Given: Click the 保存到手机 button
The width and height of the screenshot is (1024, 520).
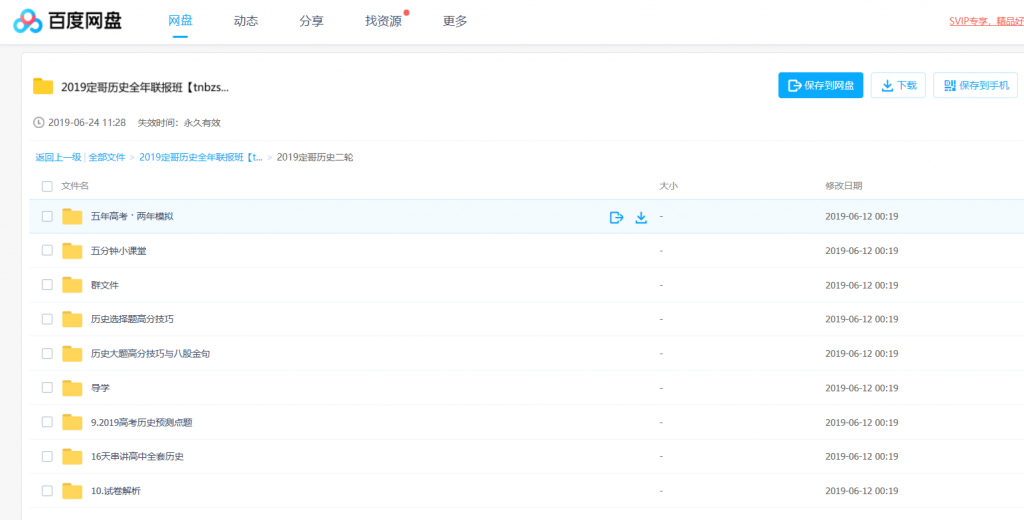Looking at the screenshot, I should pyautogui.click(x=975, y=86).
